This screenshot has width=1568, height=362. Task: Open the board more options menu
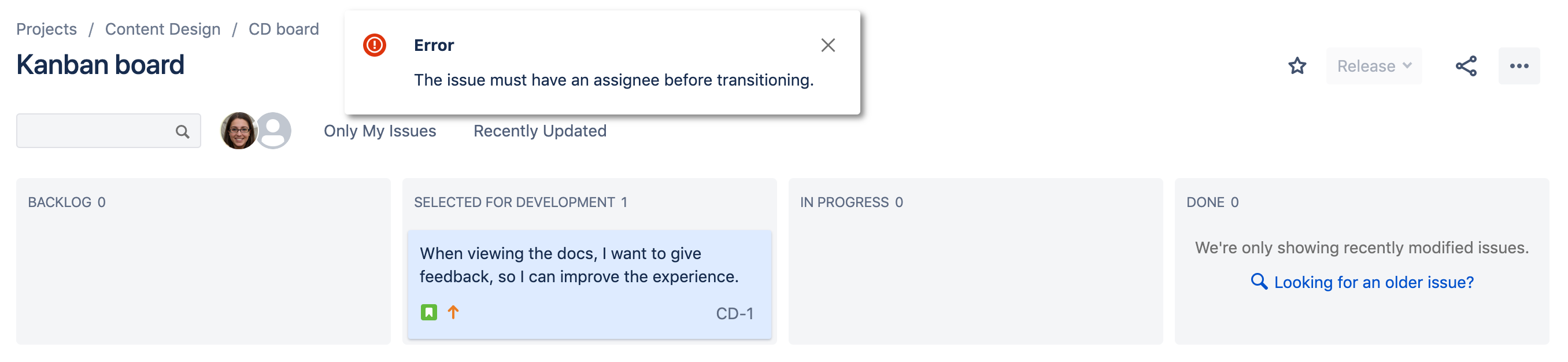tap(1519, 66)
